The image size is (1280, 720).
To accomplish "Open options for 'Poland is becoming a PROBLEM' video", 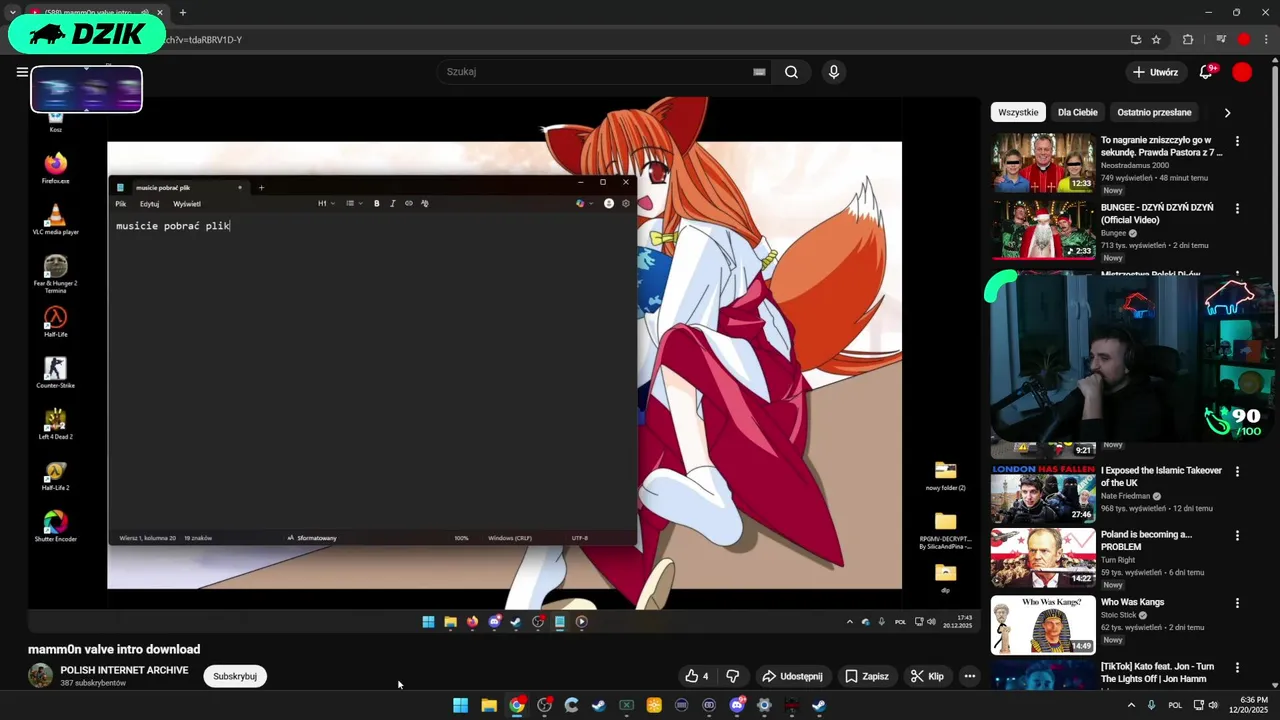I will click(1237, 535).
